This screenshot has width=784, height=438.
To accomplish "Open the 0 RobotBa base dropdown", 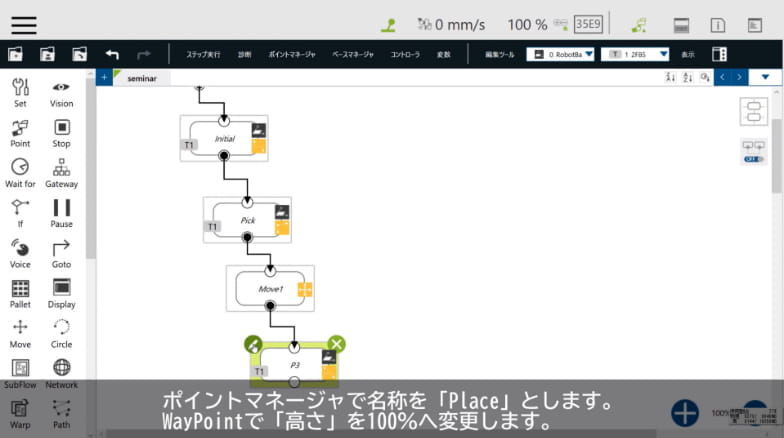I will (x=560, y=54).
